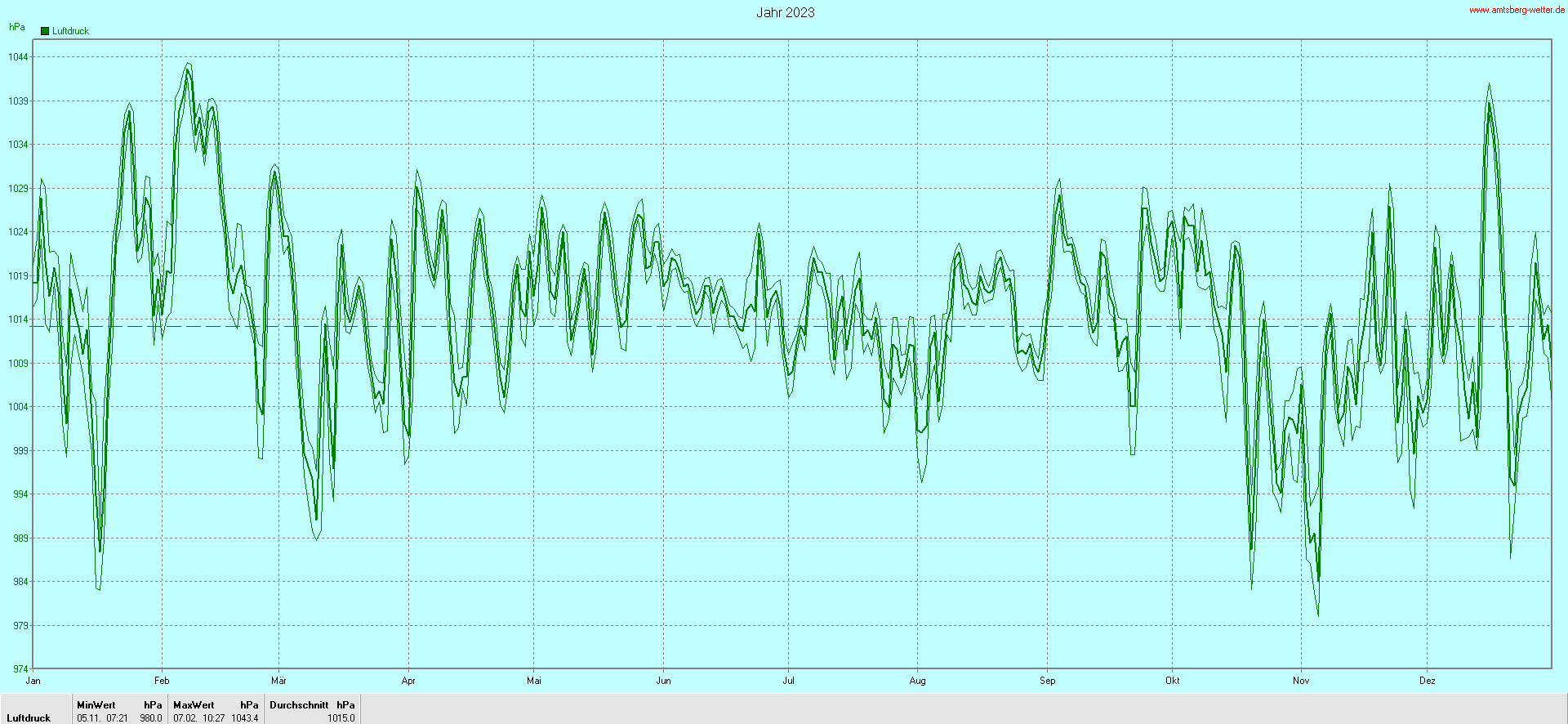Select the Durchschnitt column header
This screenshot has height=724, width=1568.
(x=299, y=705)
